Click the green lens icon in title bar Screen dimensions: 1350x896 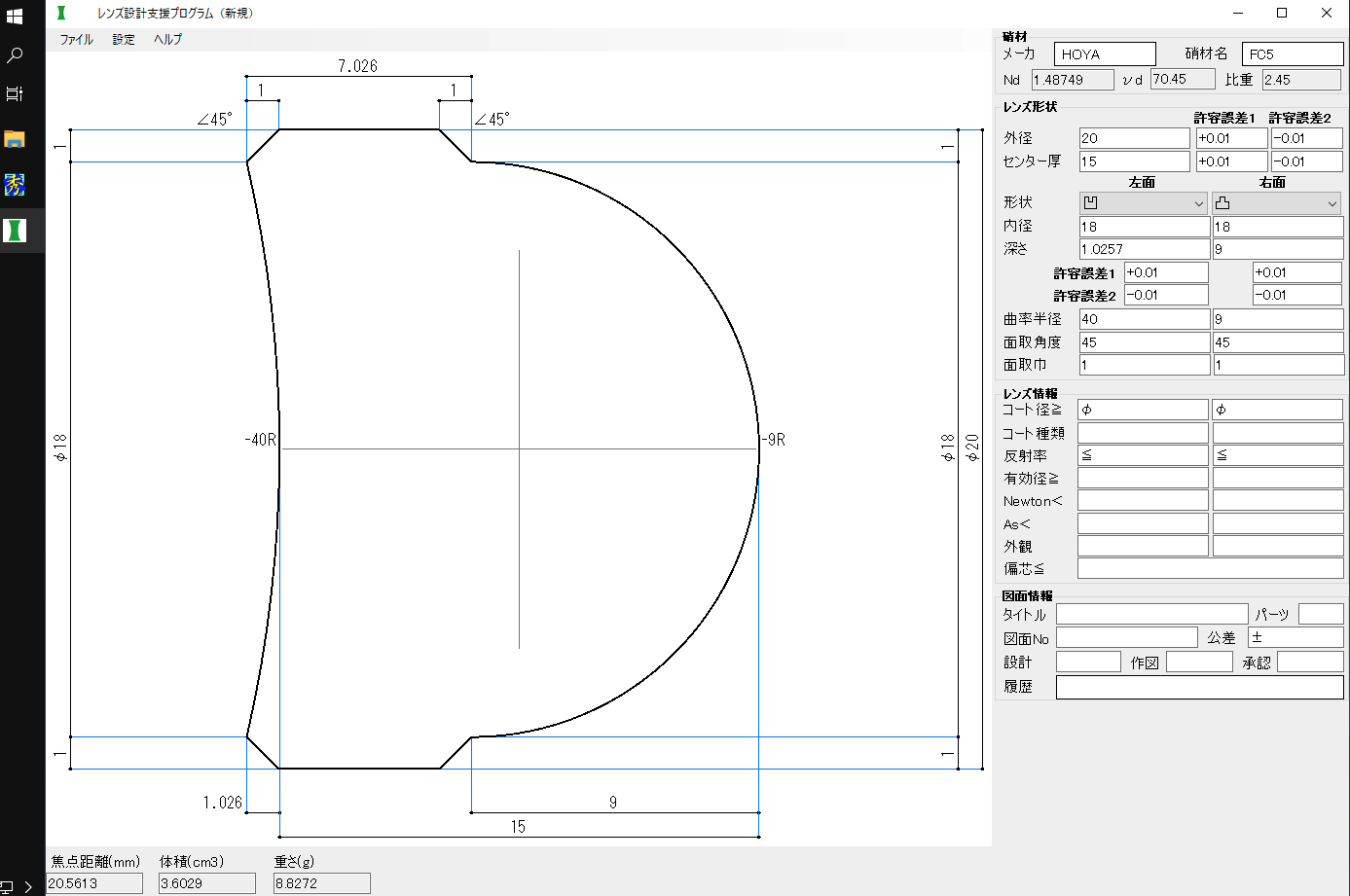(x=62, y=13)
